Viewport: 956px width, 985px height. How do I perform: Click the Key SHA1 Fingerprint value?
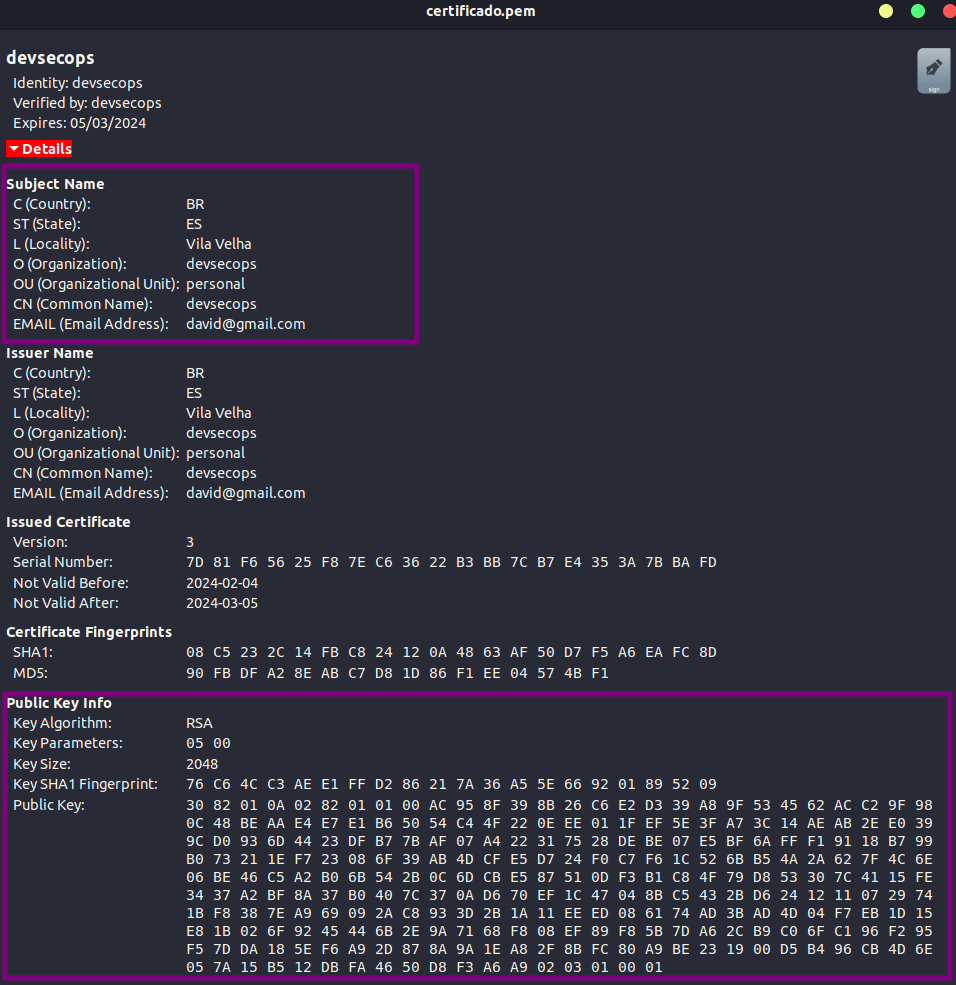[x=451, y=784]
